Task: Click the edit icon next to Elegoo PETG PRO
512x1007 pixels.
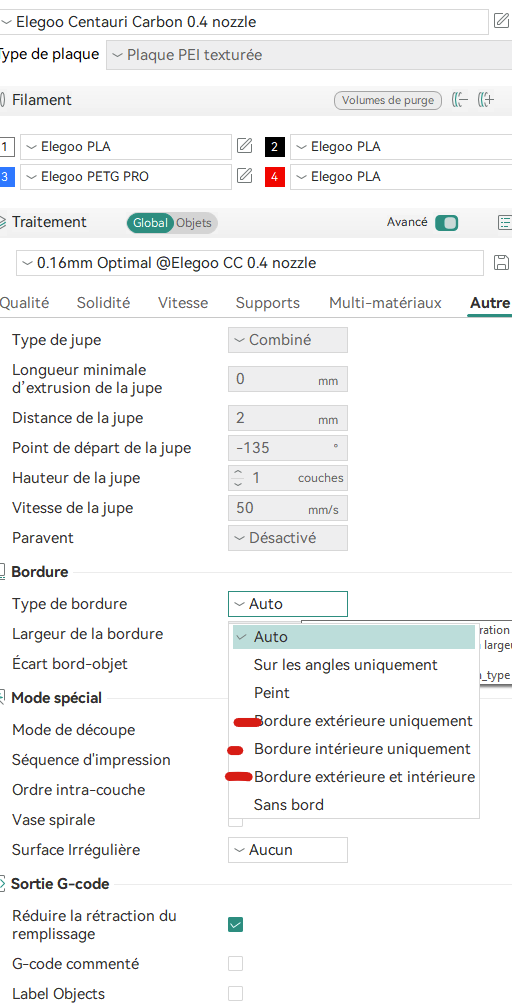Action: click(x=244, y=176)
